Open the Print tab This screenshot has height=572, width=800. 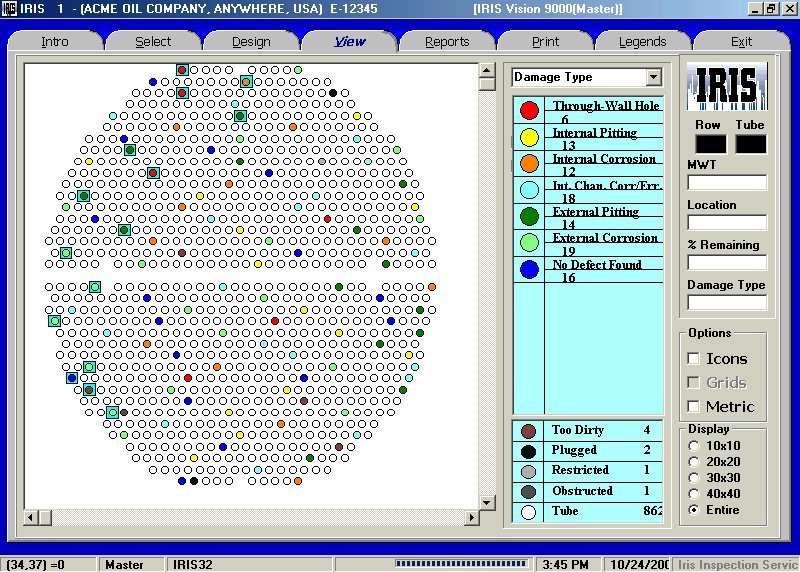545,41
